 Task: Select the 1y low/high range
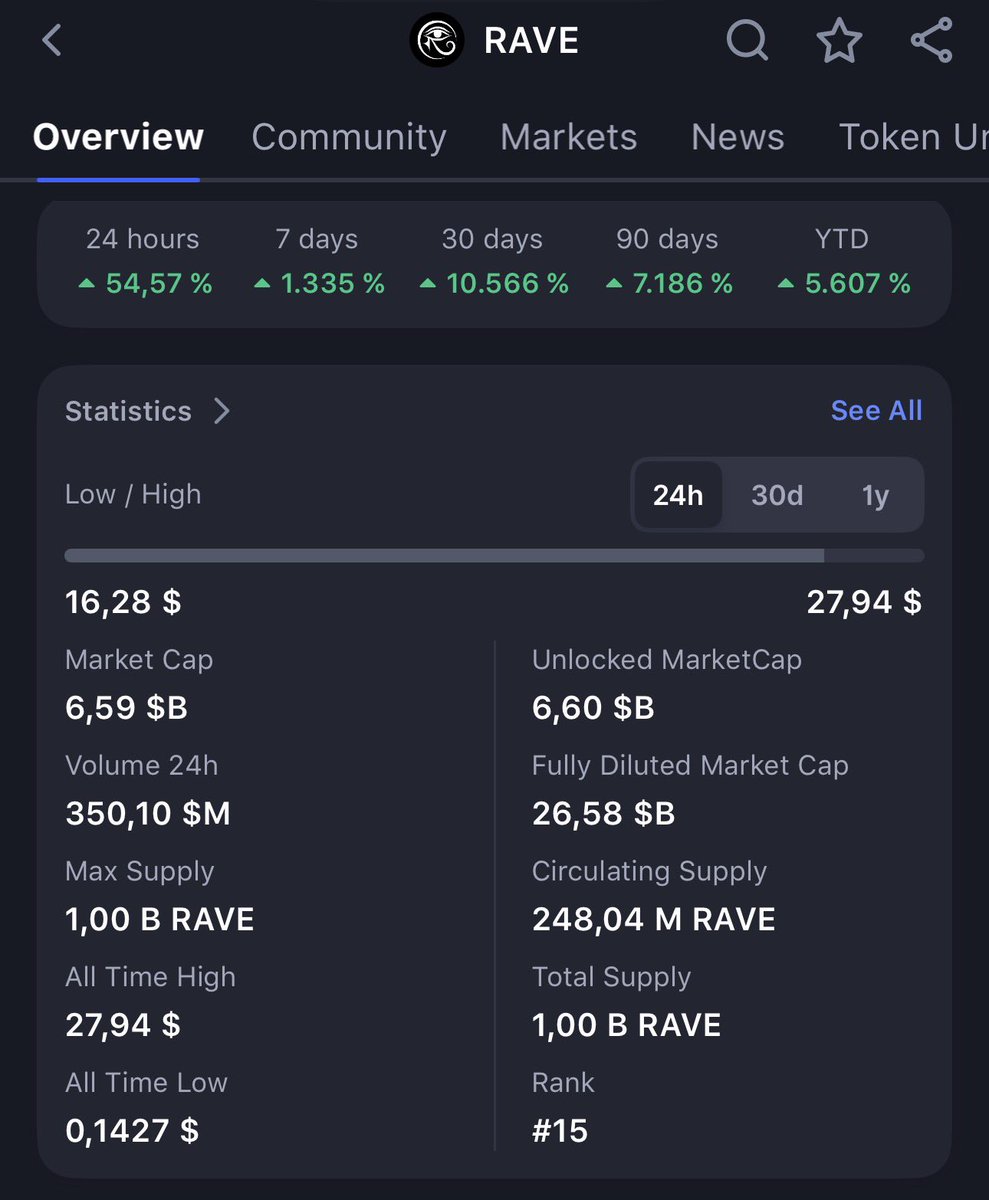(875, 495)
